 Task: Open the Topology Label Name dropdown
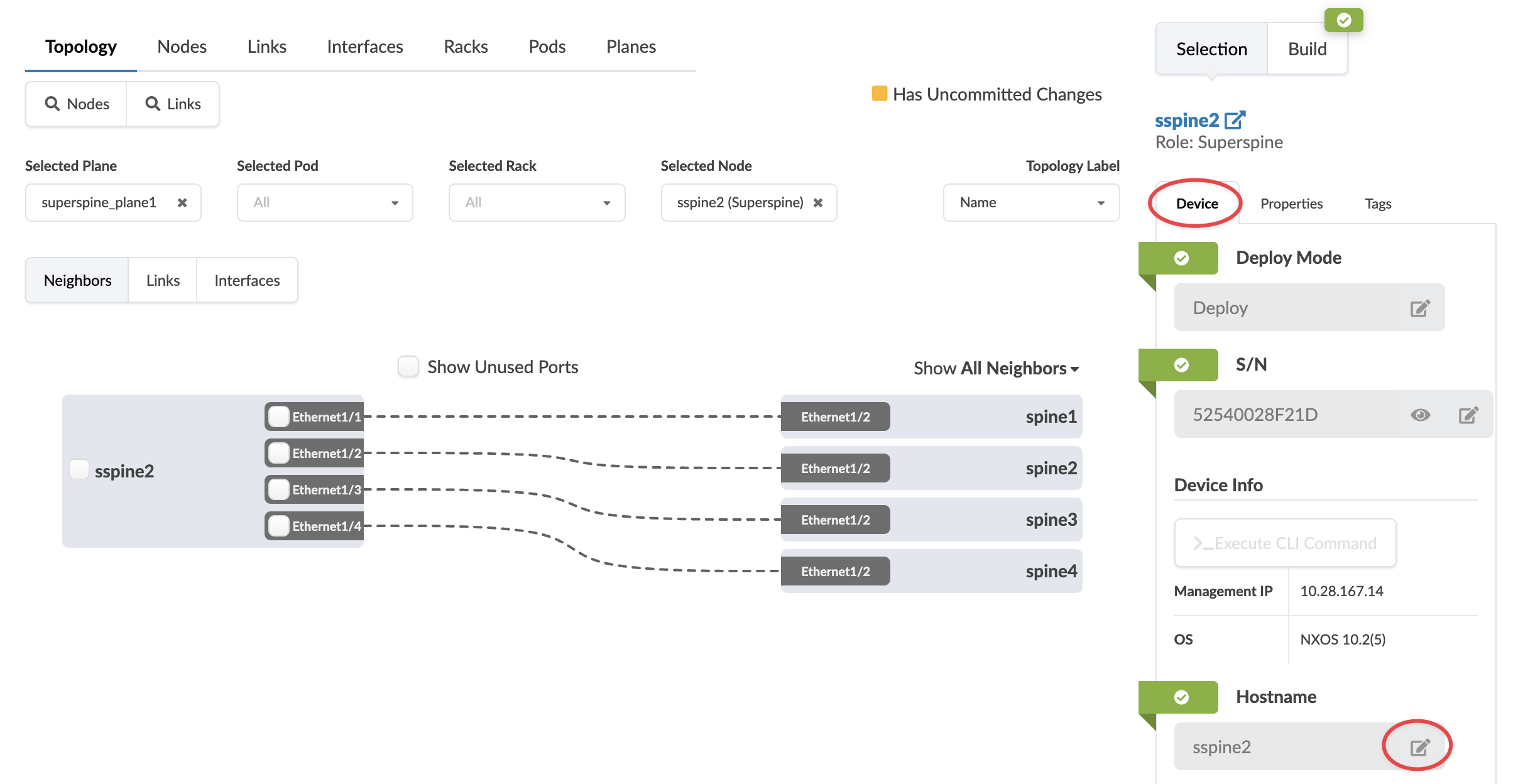1030,202
